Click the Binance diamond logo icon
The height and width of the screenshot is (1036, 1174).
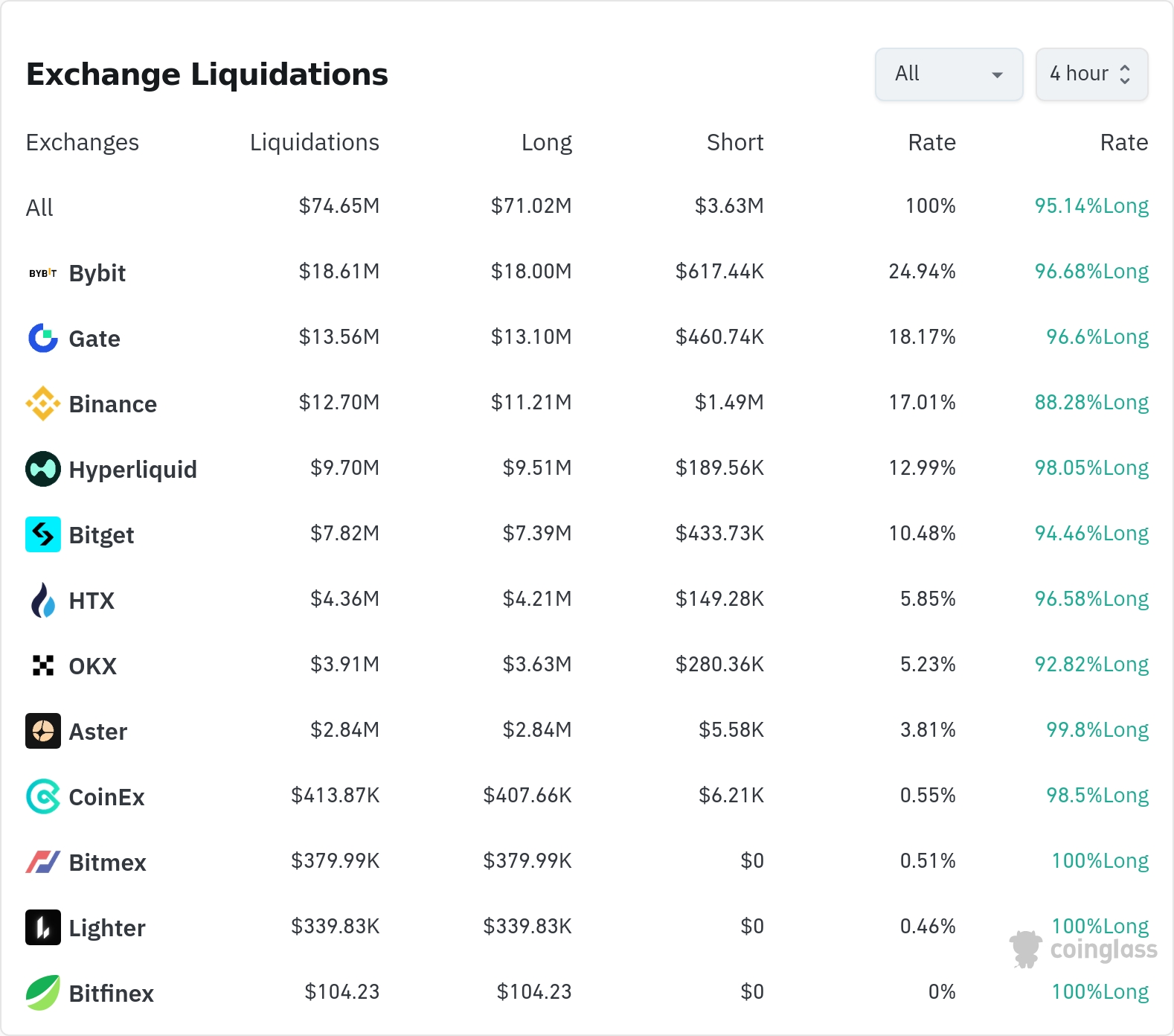[x=42, y=403]
